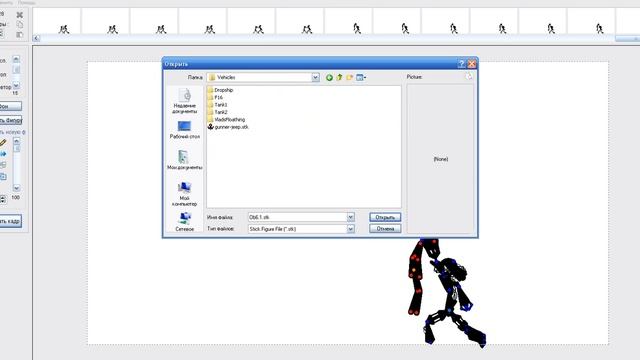The image size is (640, 360).
Task: Click down arrow of the frame rate scrollbar
Action: [x=16, y=86]
